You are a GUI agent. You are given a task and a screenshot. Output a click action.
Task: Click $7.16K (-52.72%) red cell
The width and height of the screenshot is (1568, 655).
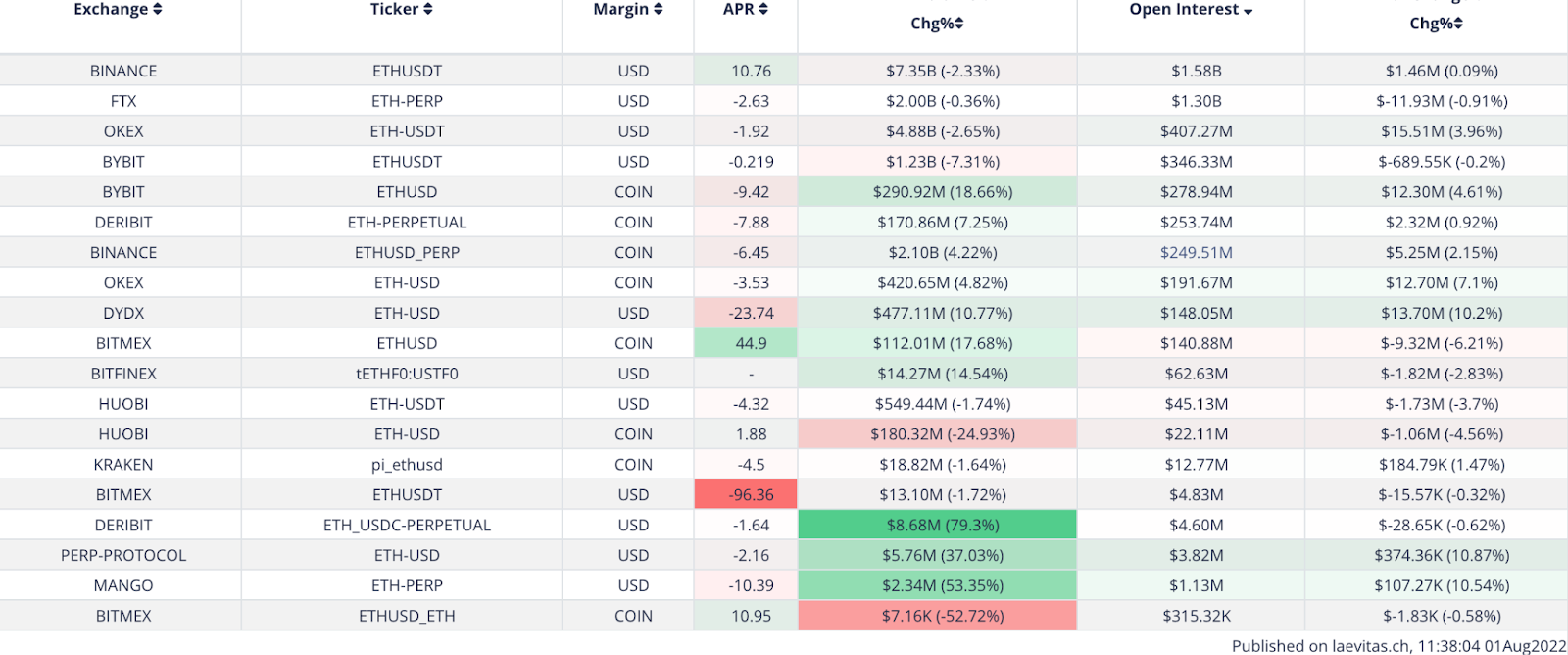937,617
